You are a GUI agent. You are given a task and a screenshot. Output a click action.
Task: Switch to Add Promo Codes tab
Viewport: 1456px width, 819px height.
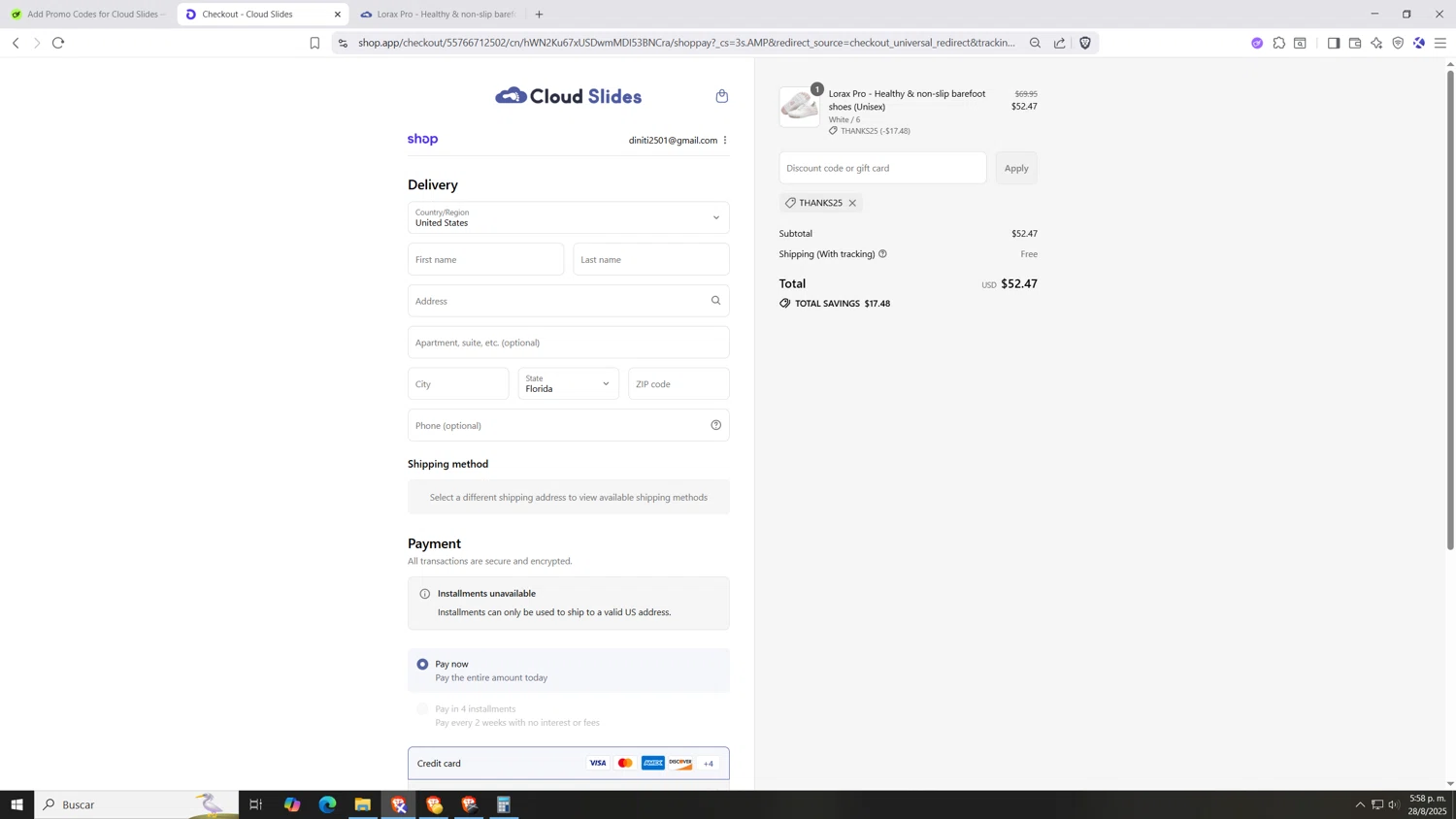88,15
